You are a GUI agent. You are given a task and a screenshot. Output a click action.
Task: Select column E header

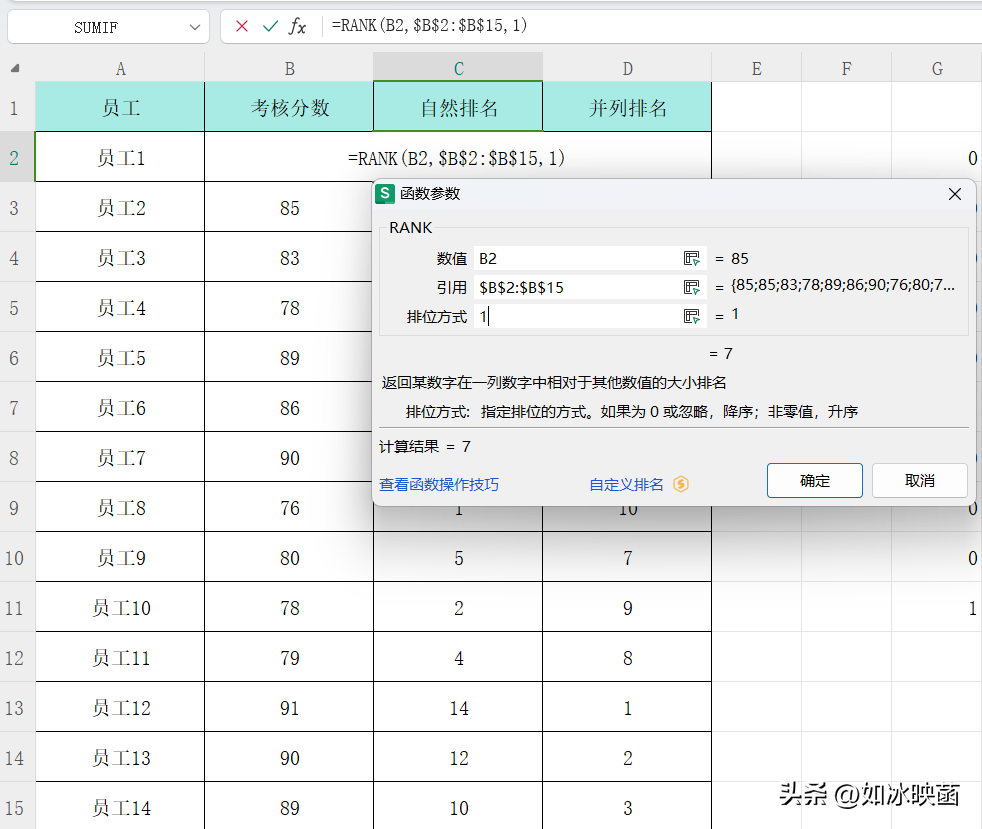coord(757,68)
